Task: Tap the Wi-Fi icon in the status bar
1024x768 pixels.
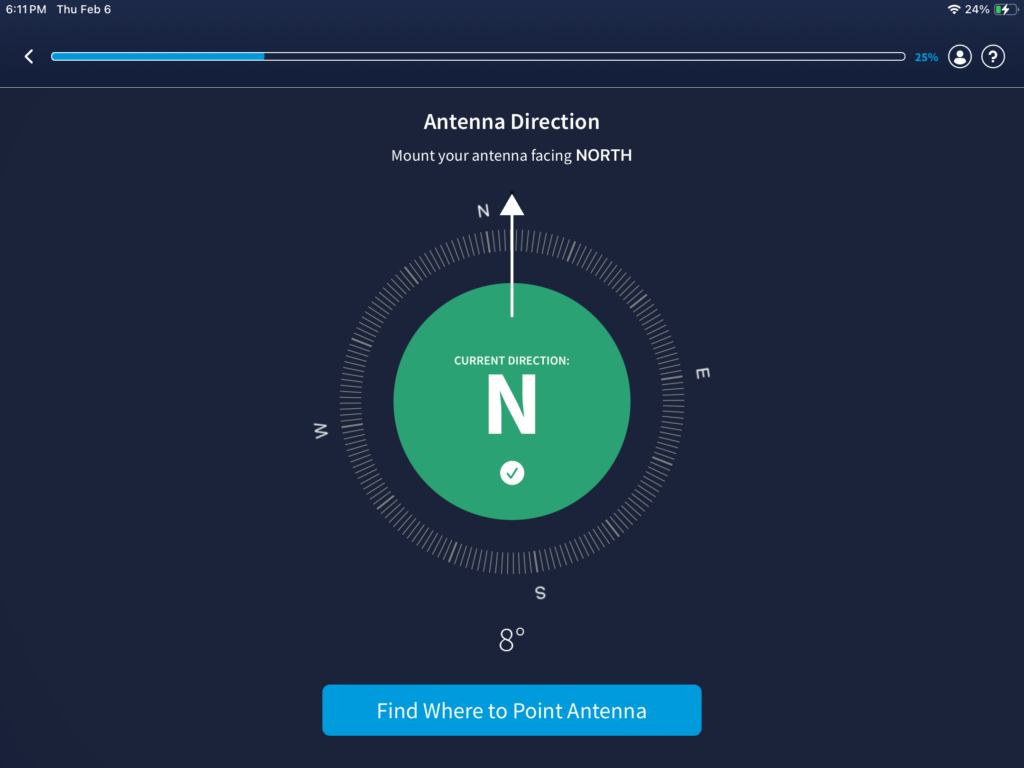Action: pos(954,9)
